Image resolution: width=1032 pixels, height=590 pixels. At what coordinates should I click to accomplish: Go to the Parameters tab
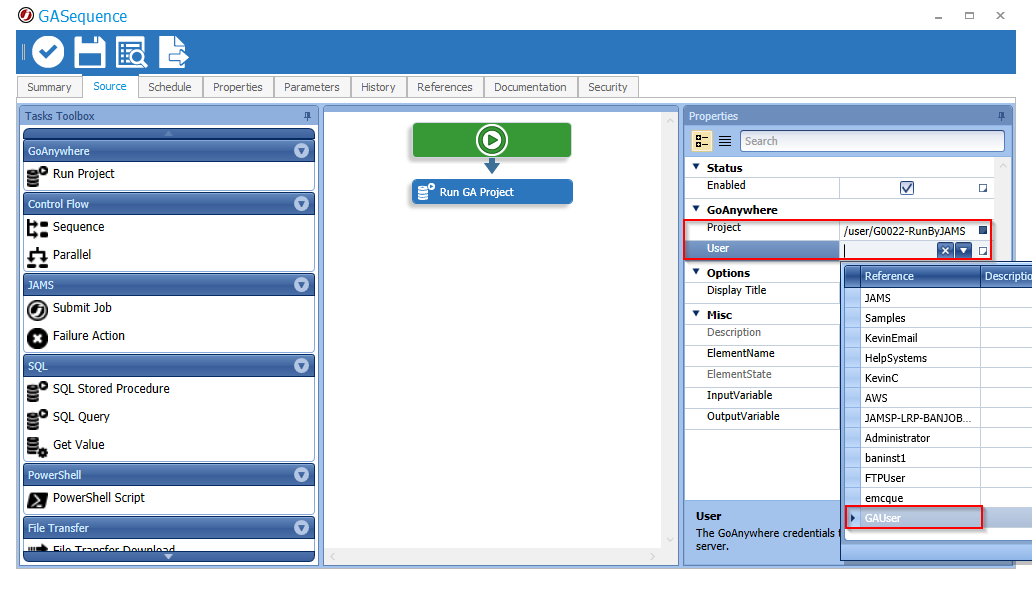(312, 87)
